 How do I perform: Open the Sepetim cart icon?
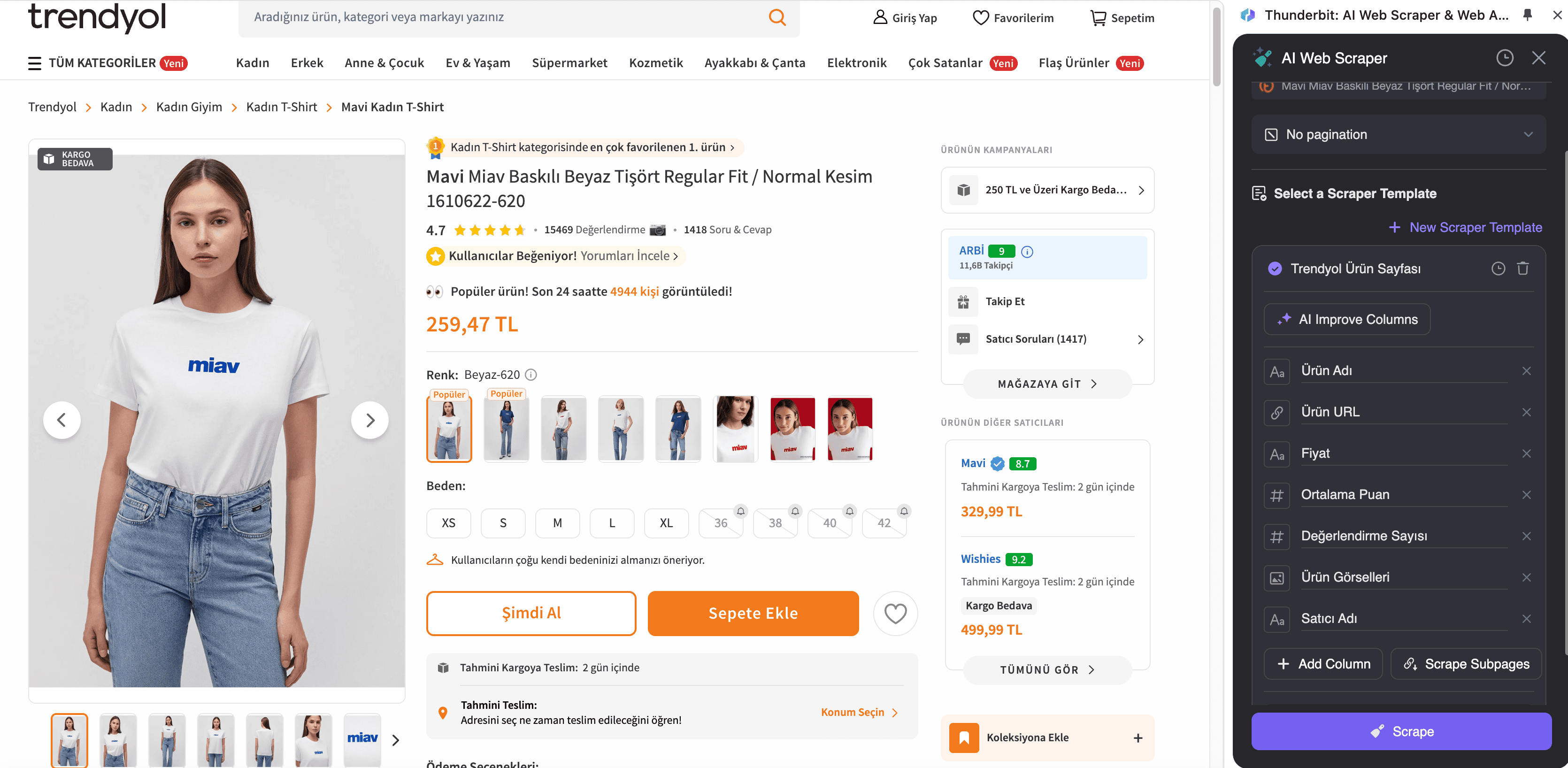point(1098,18)
